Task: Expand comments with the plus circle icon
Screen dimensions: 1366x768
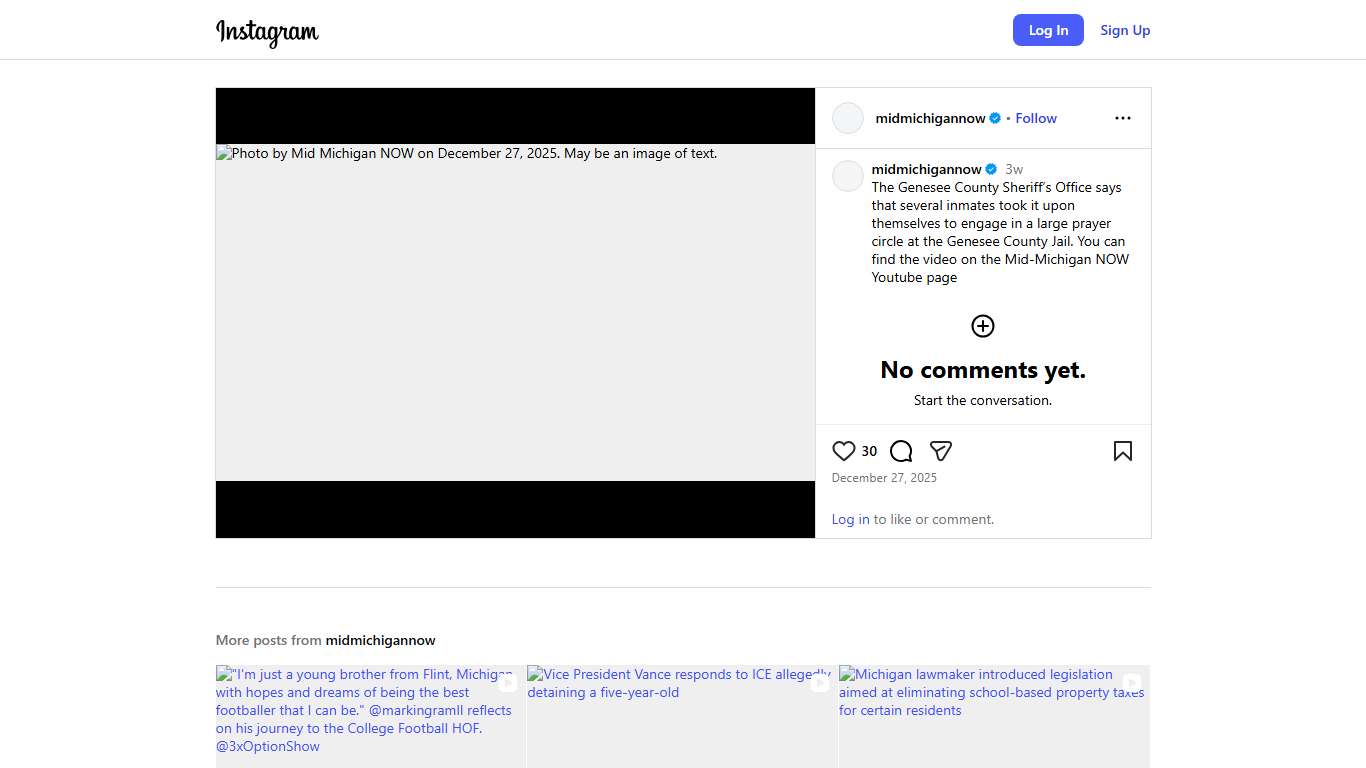Action: 983,326
